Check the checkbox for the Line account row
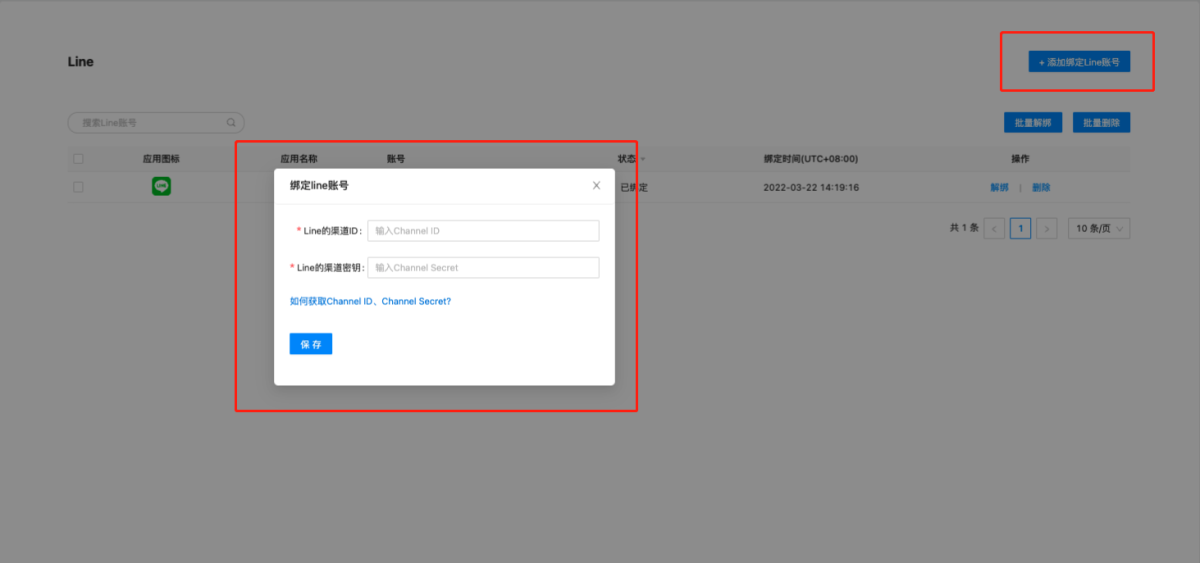1200x563 pixels. [x=79, y=187]
